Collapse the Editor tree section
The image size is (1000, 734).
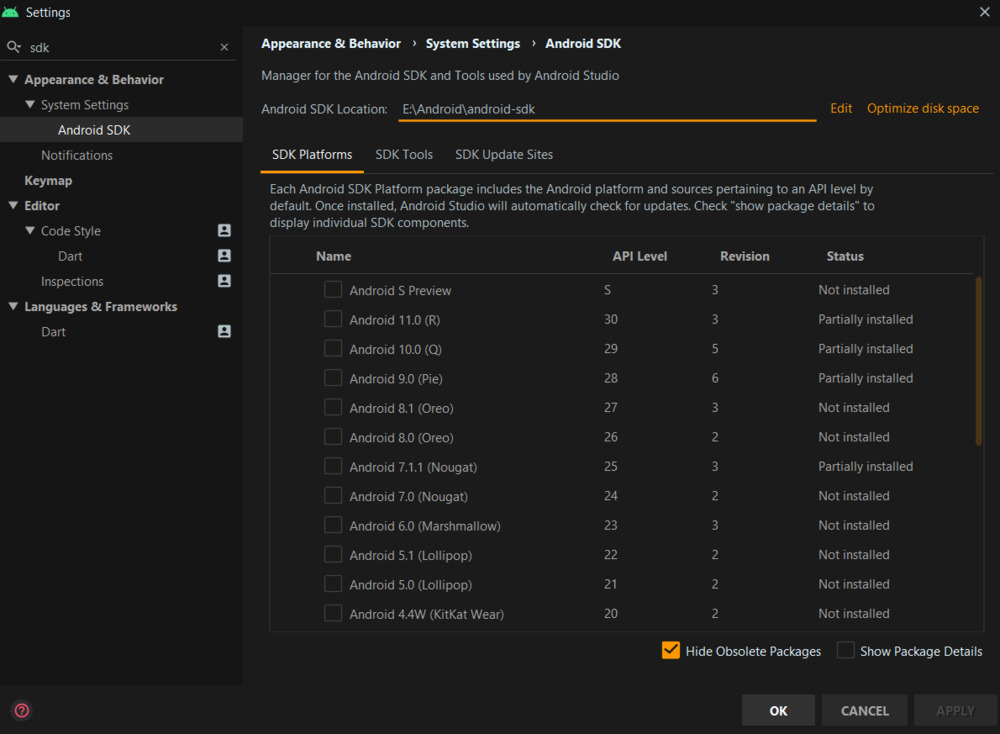tap(13, 206)
